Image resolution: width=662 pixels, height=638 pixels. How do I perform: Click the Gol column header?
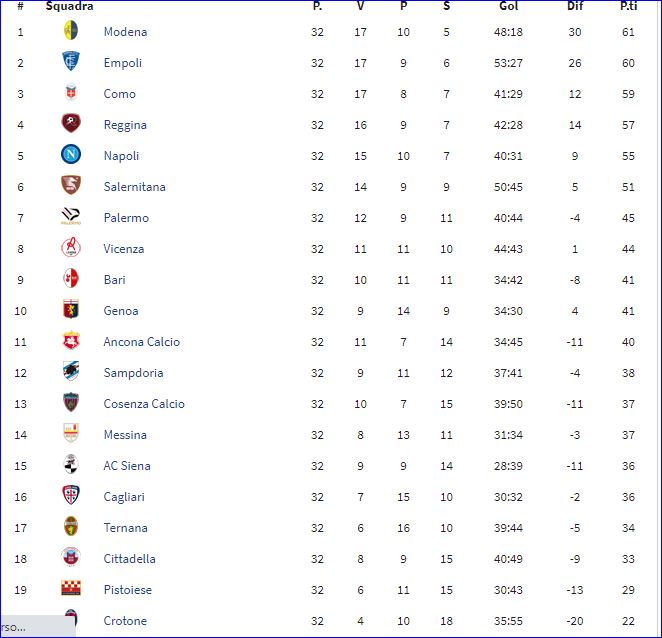tap(508, 6)
